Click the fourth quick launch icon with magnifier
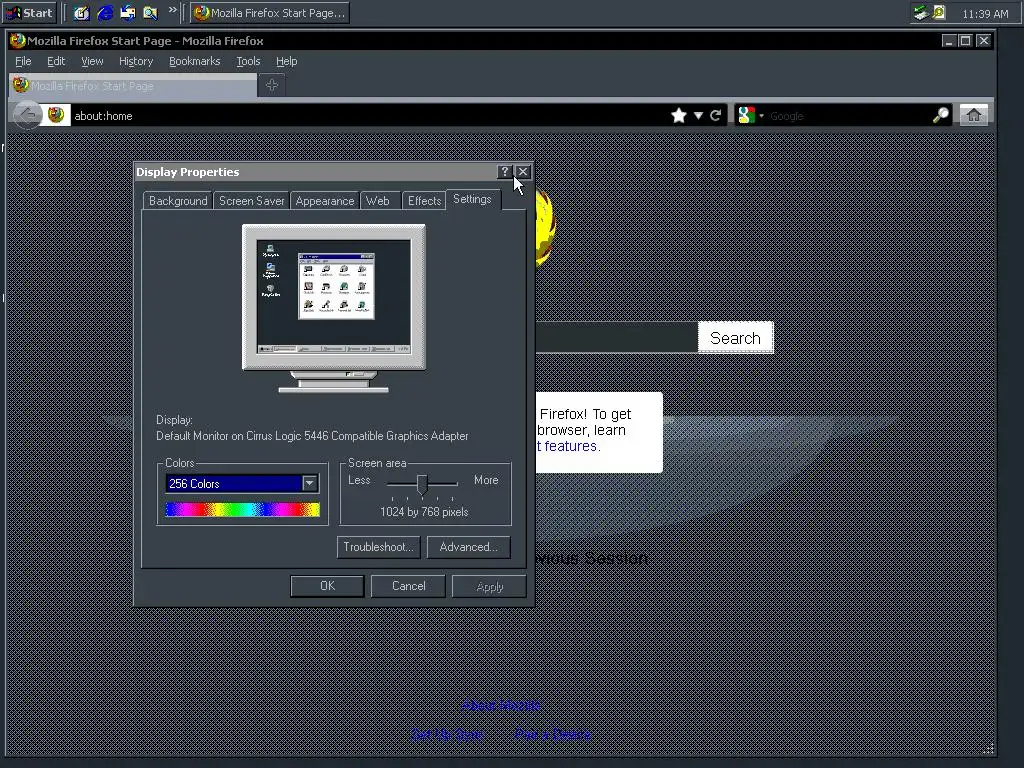The image size is (1024, 768). pyautogui.click(x=150, y=13)
